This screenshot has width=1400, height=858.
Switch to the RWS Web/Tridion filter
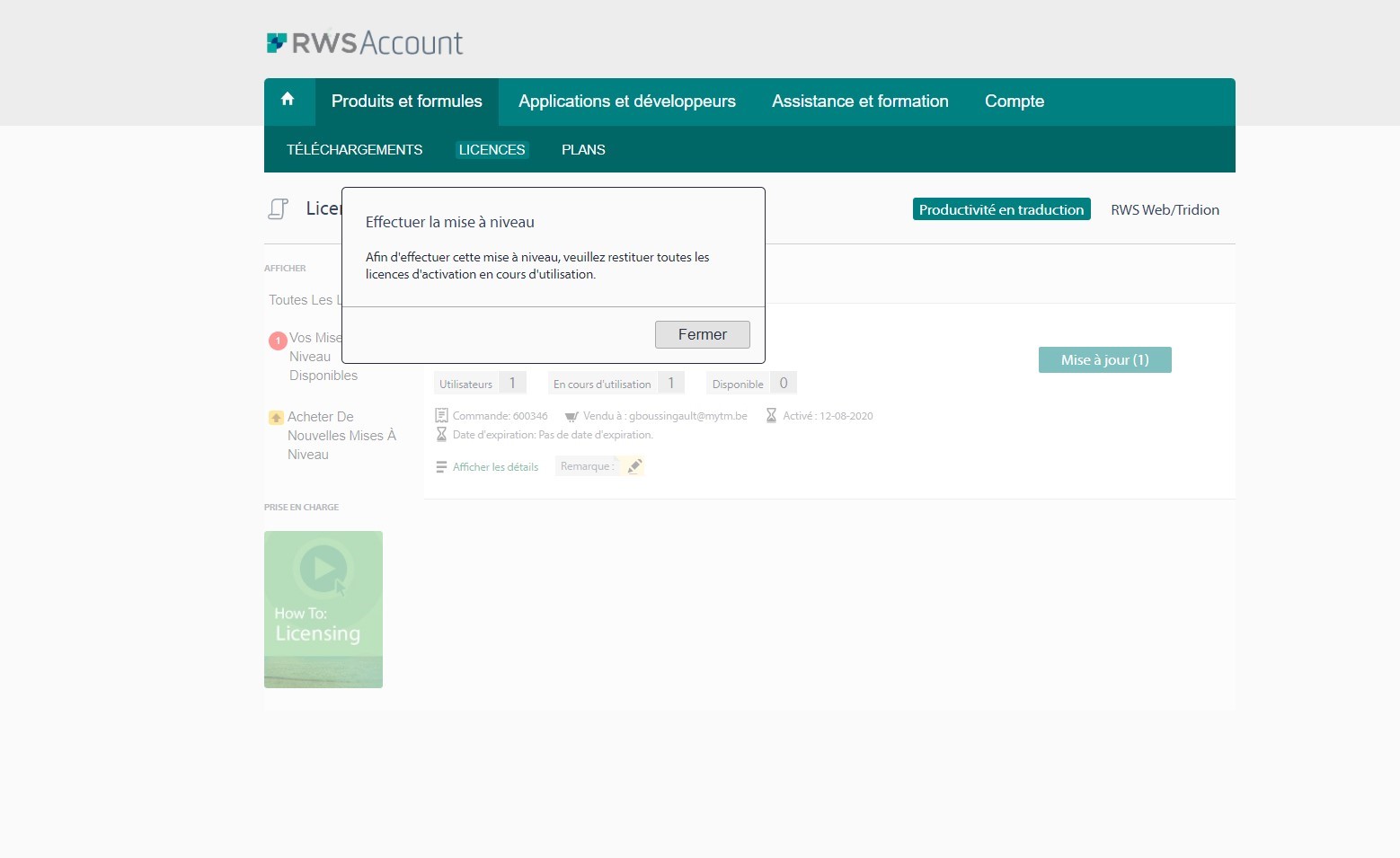tap(1165, 209)
